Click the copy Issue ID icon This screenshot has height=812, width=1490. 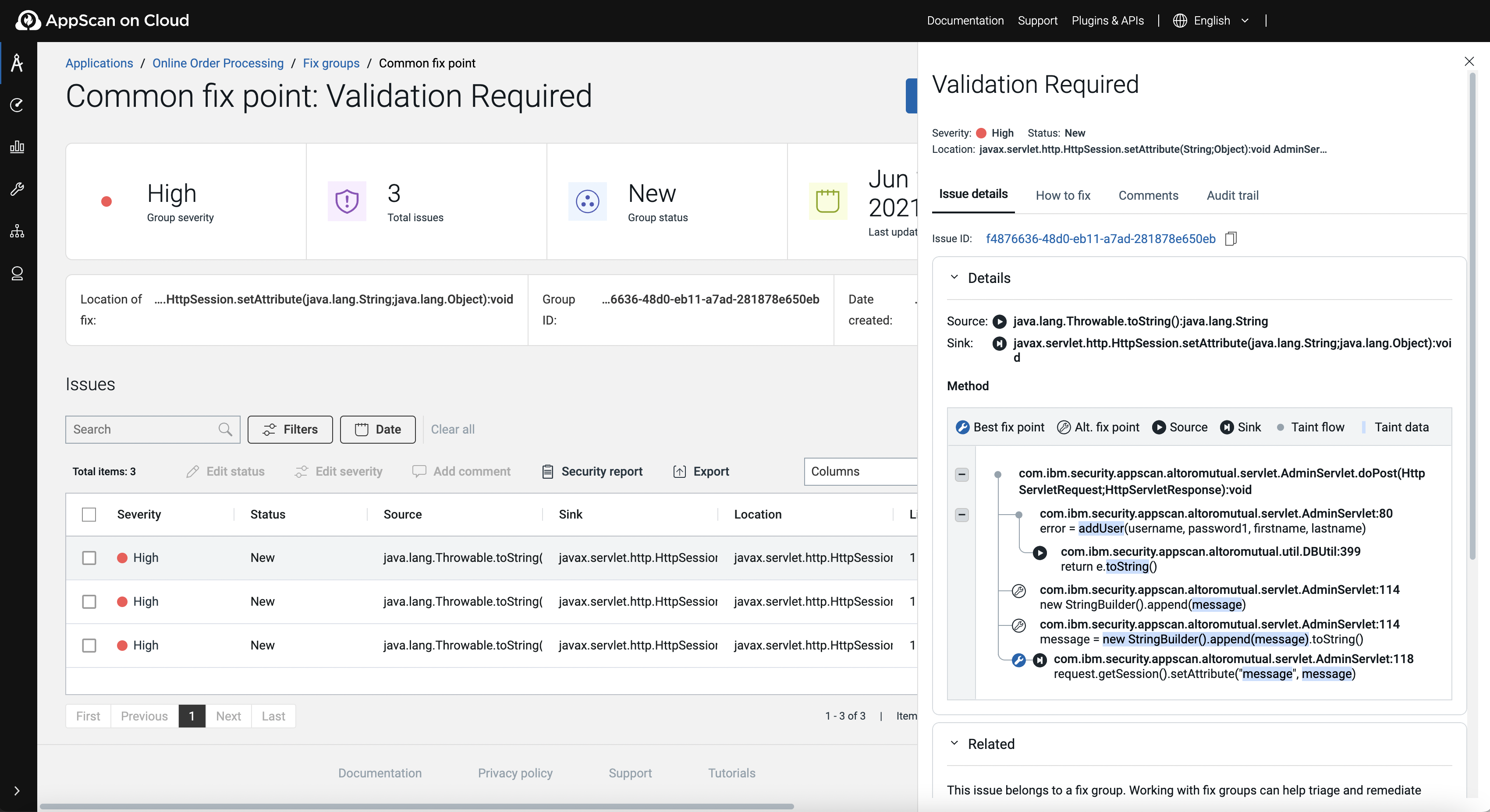1231,239
